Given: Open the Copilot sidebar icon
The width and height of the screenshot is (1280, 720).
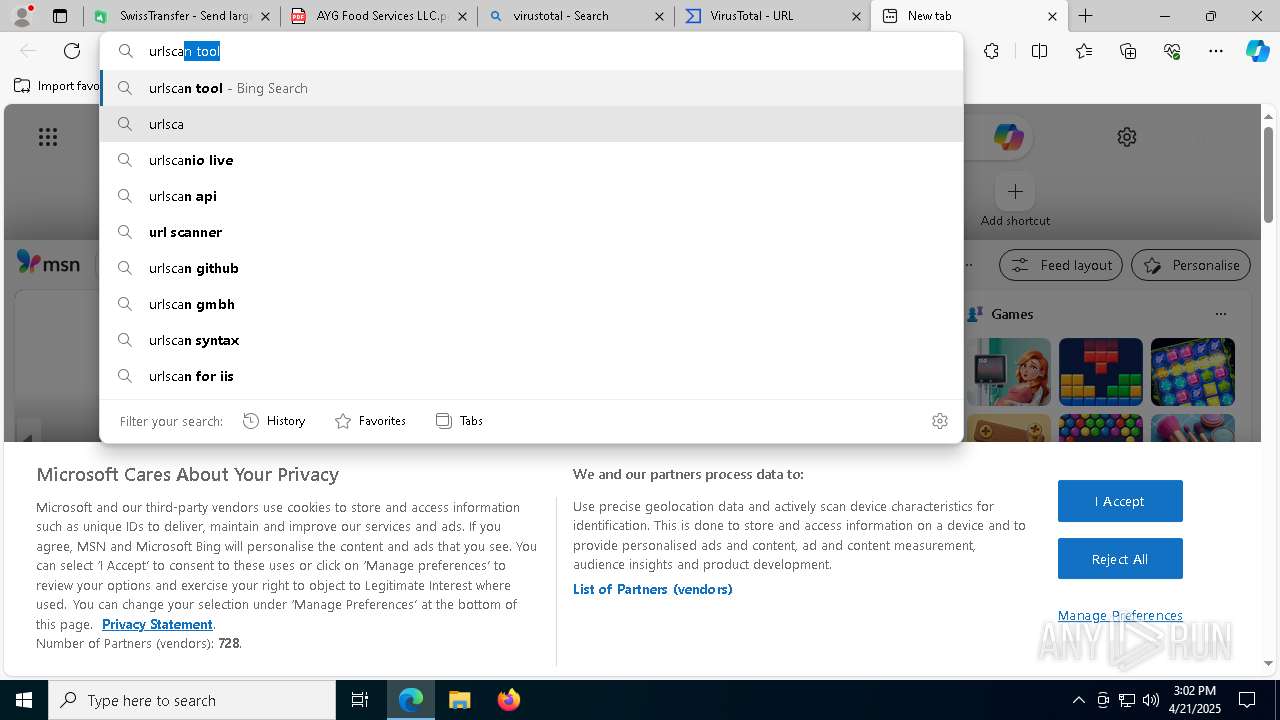Looking at the screenshot, I should [1258, 51].
